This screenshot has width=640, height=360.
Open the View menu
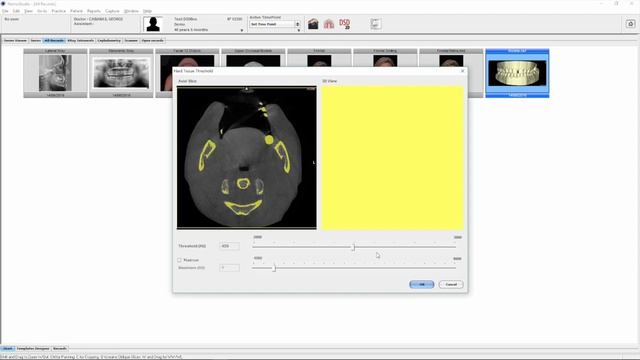(x=29, y=11)
